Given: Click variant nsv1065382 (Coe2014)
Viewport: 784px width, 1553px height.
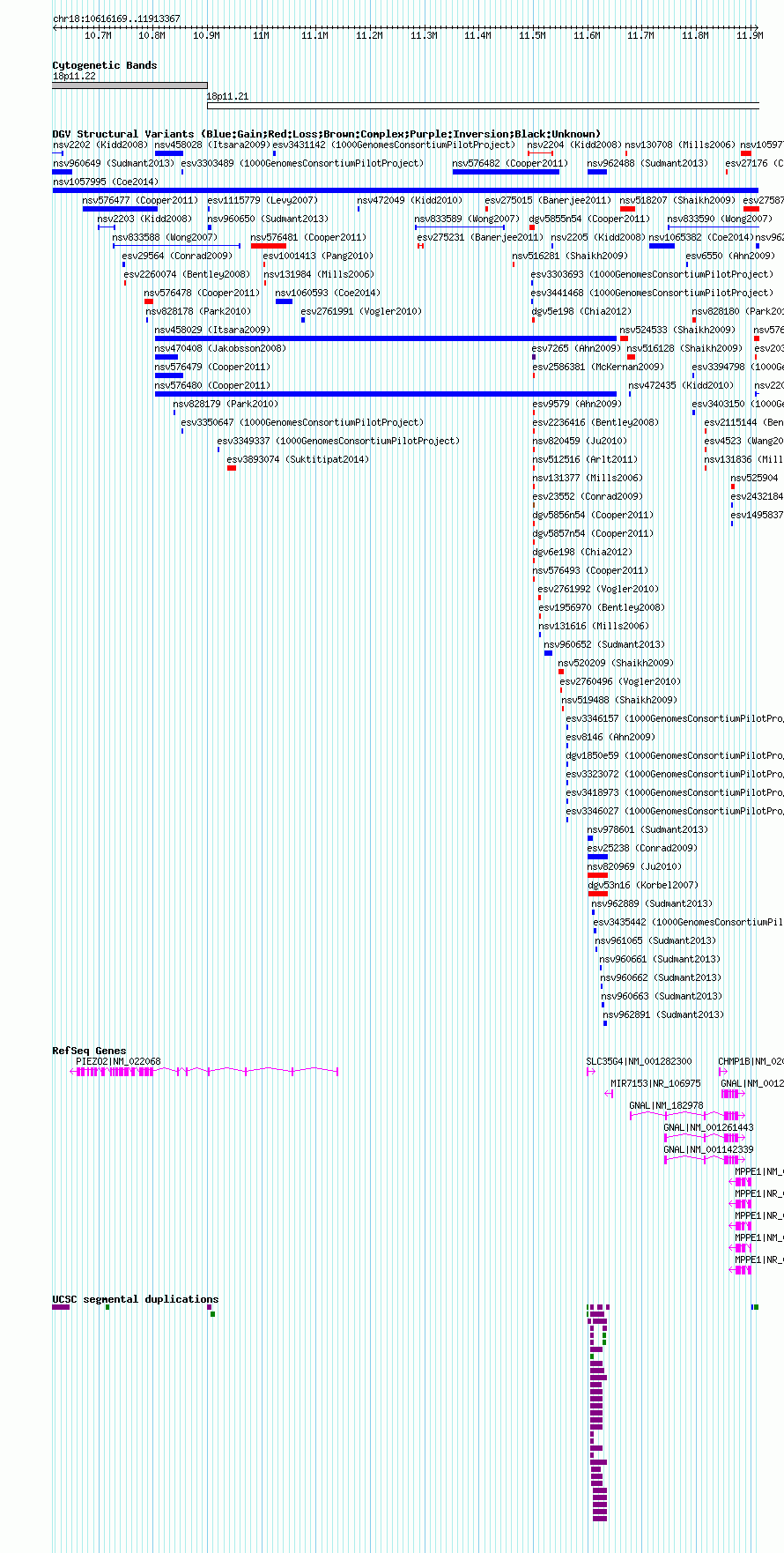Looking at the screenshot, I should [x=701, y=237].
